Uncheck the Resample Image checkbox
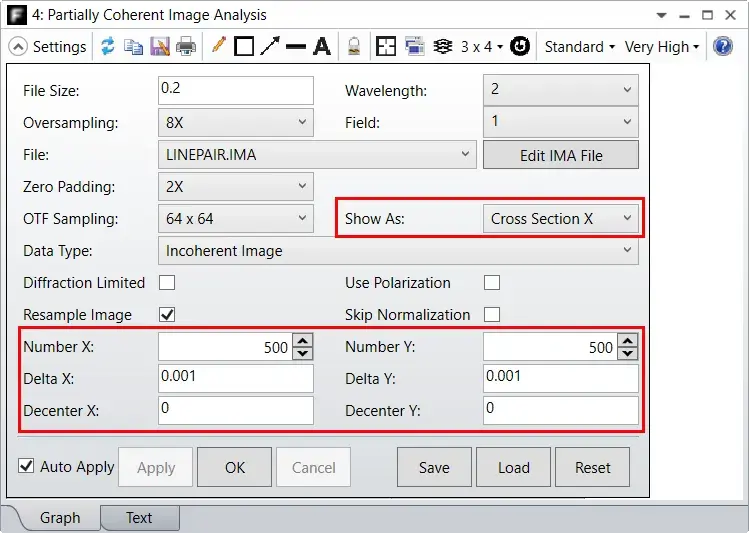The width and height of the screenshot is (749, 533). 167,315
